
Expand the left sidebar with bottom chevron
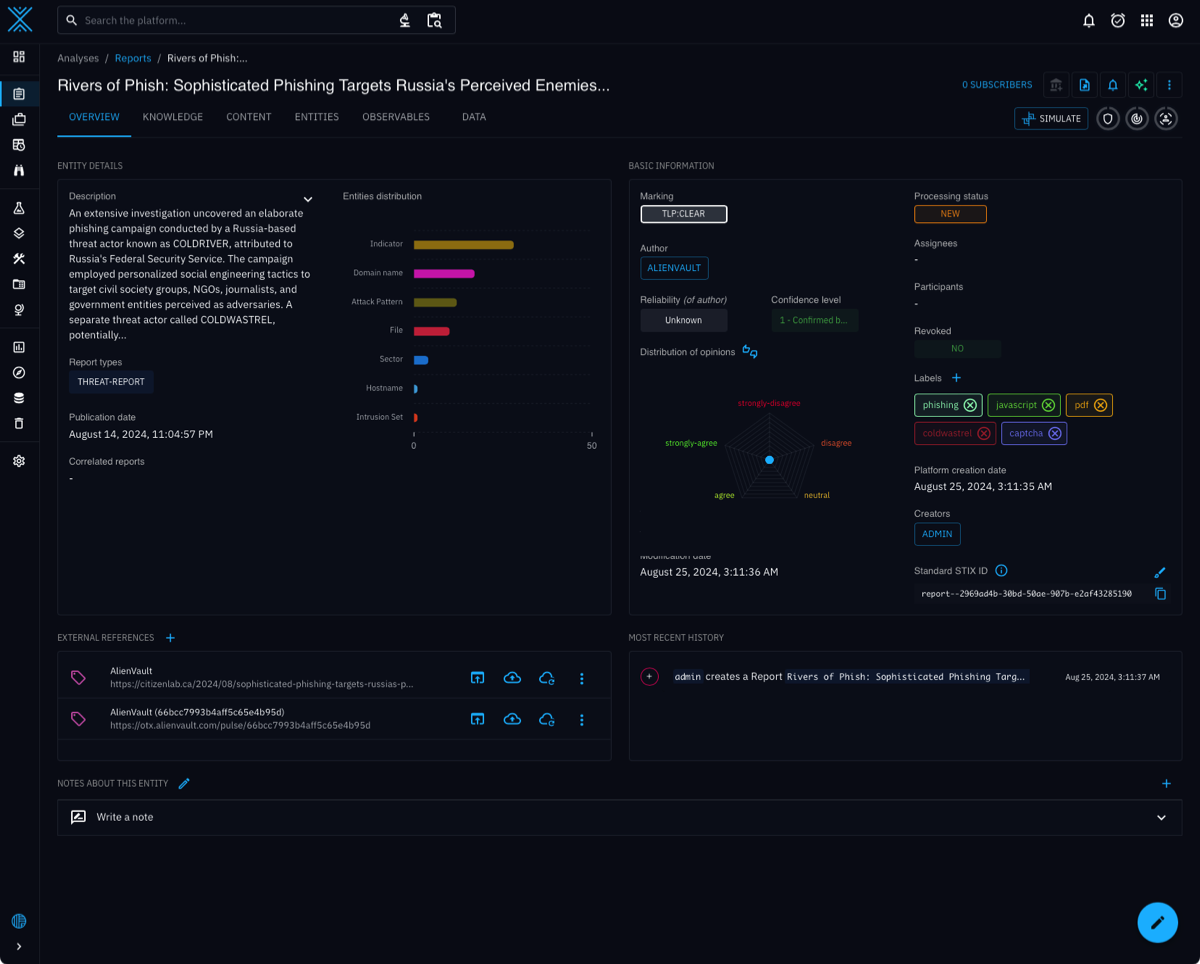(19, 946)
